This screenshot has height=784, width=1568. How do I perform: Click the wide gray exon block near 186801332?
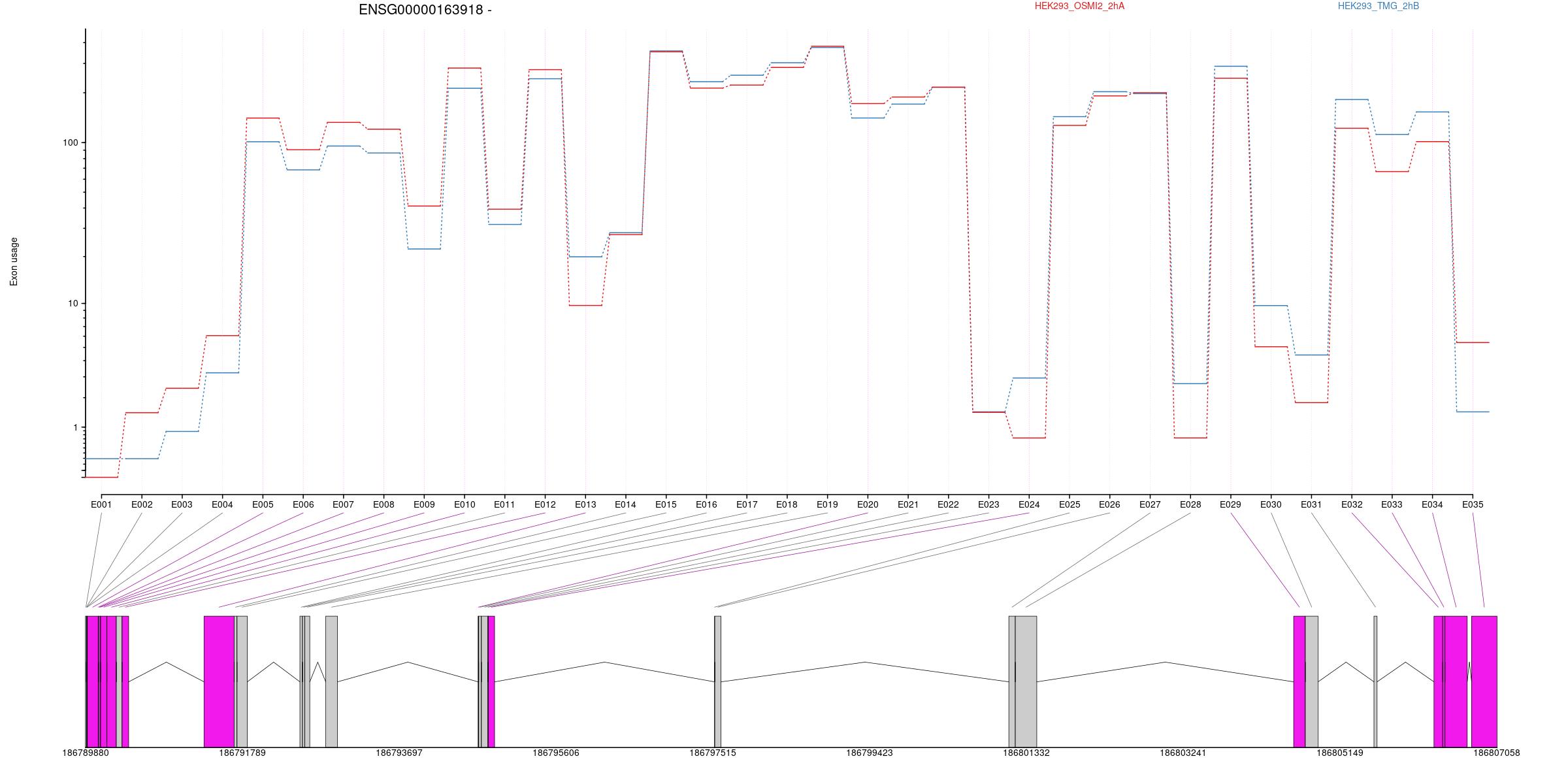click(1026, 681)
